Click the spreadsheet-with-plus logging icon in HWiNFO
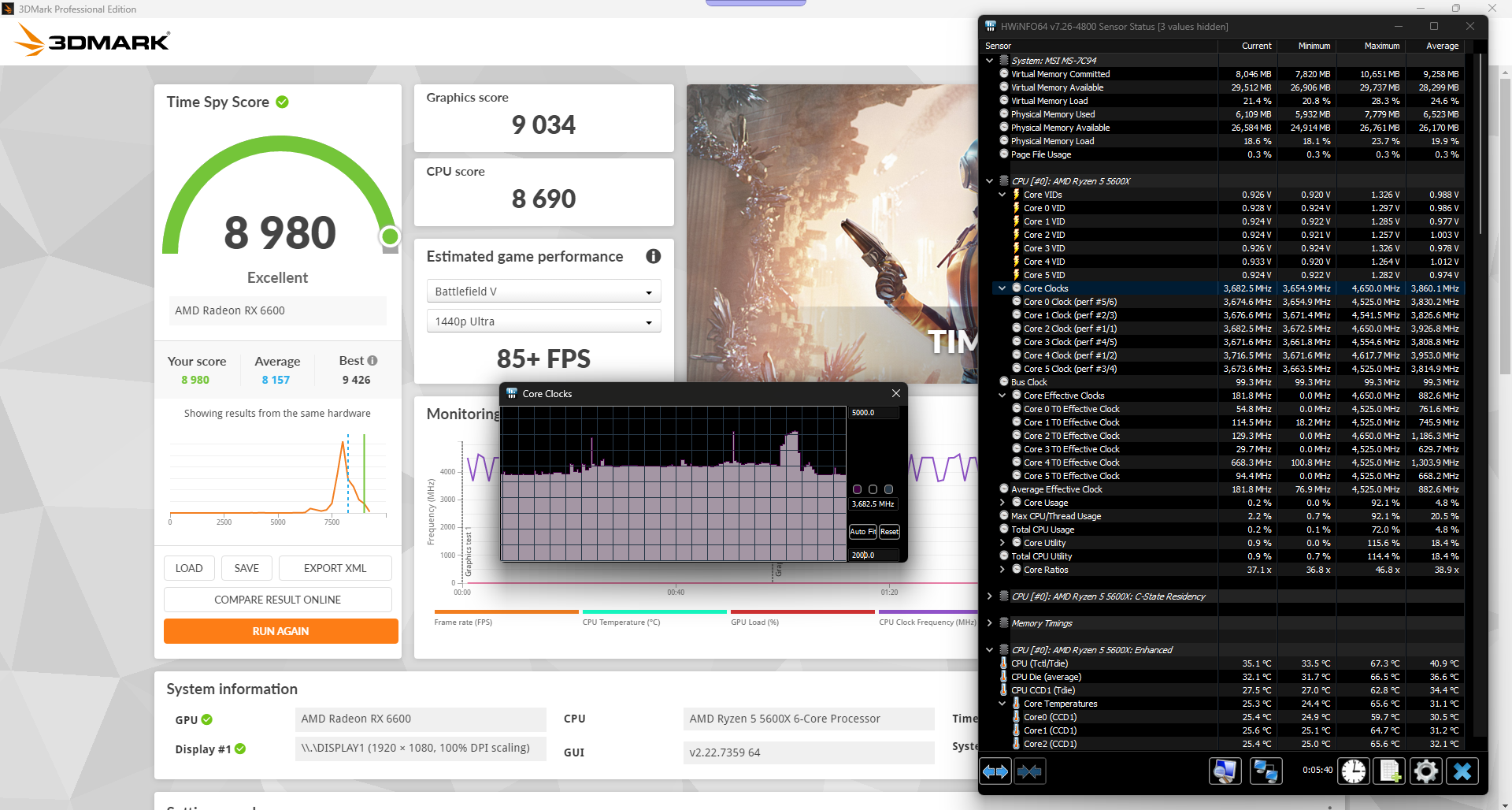 pos(1390,771)
